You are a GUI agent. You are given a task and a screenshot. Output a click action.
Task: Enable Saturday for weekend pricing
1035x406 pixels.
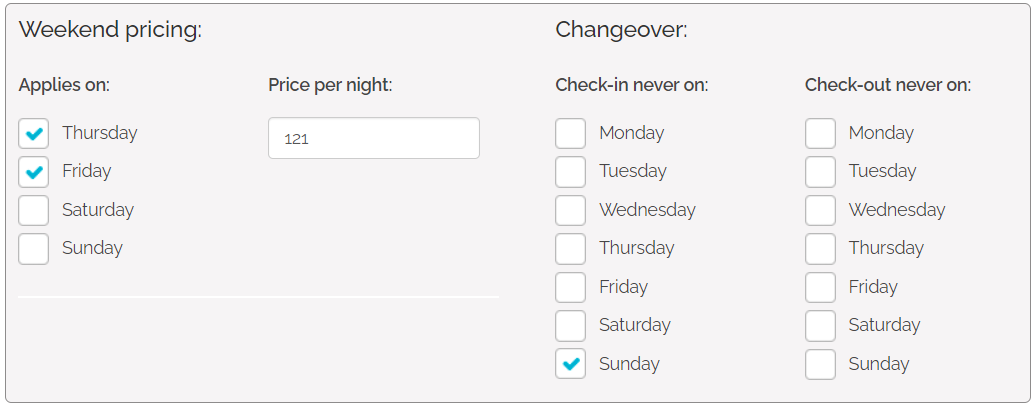34,210
